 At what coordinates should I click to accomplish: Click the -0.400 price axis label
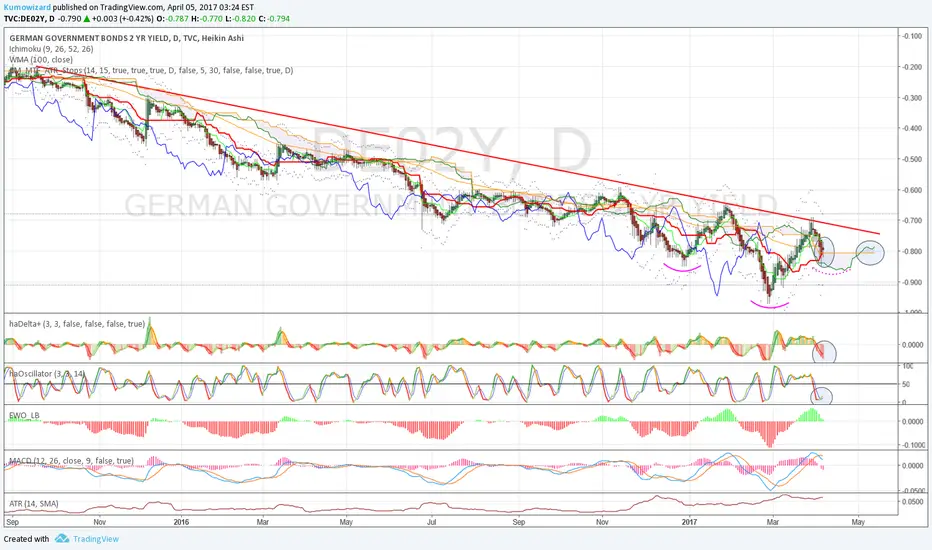click(912, 128)
